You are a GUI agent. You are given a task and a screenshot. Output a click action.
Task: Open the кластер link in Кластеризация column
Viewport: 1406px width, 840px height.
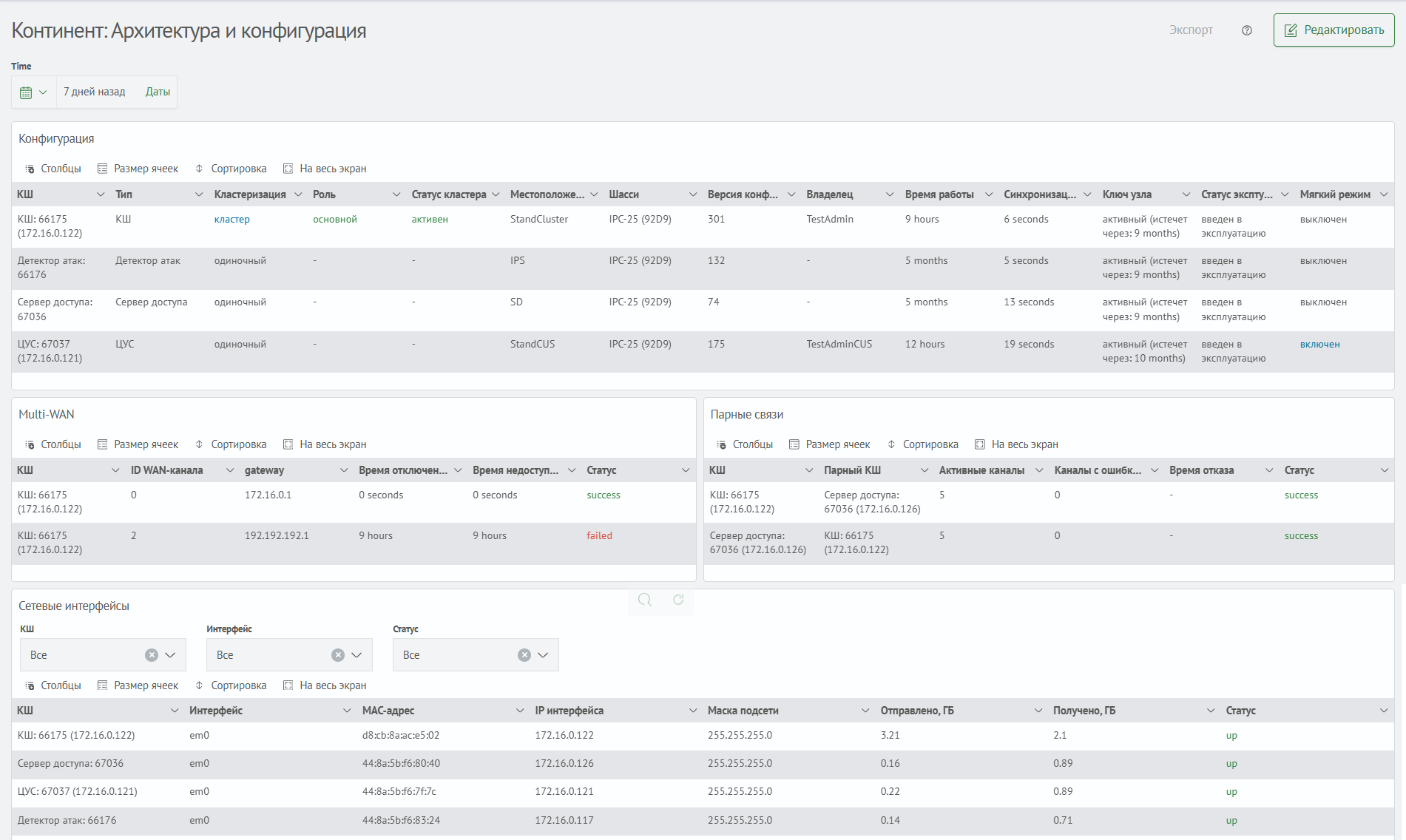[x=231, y=220]
